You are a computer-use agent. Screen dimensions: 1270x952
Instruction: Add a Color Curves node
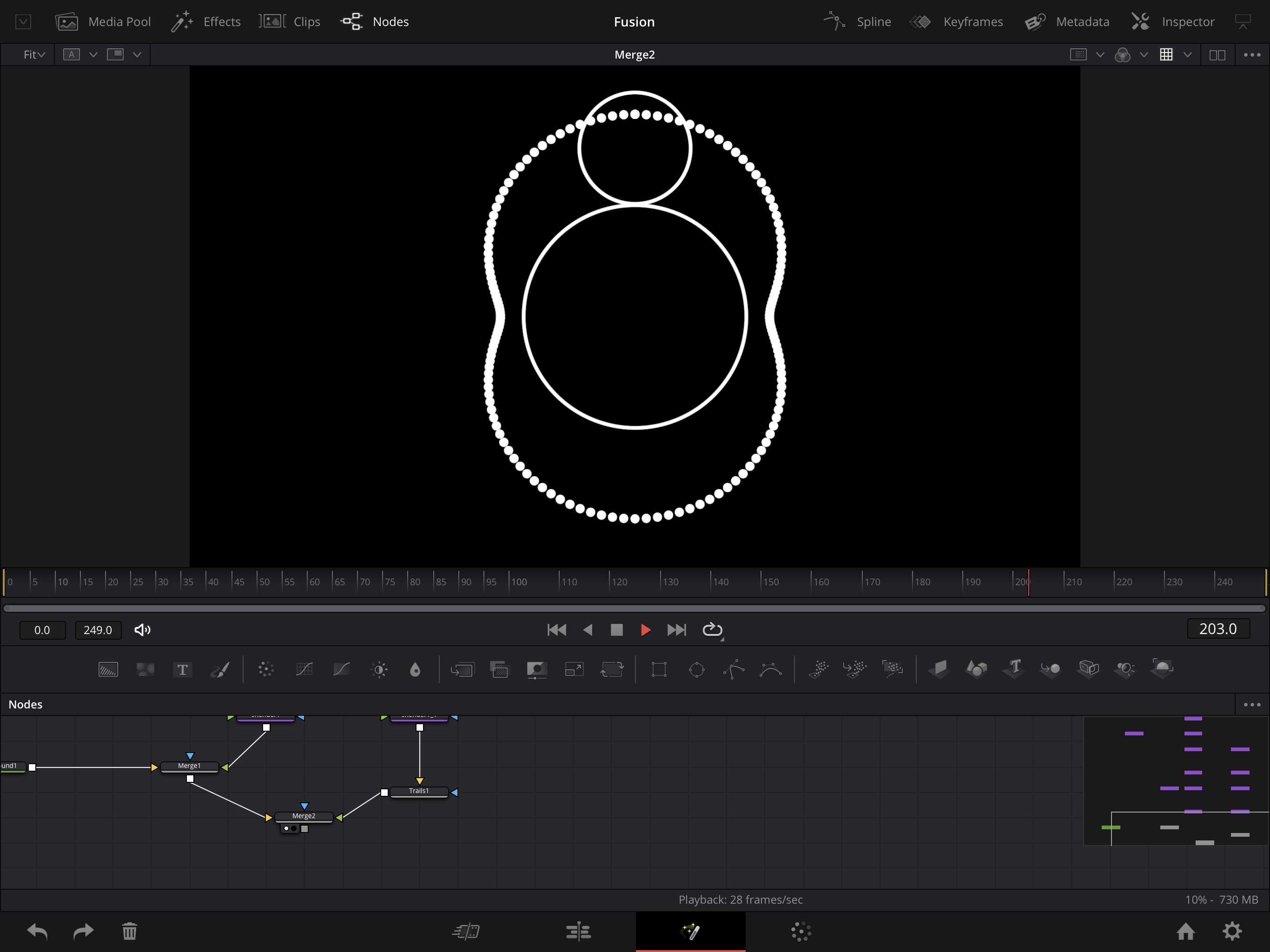pyautogui.click(x=304, y=669)
